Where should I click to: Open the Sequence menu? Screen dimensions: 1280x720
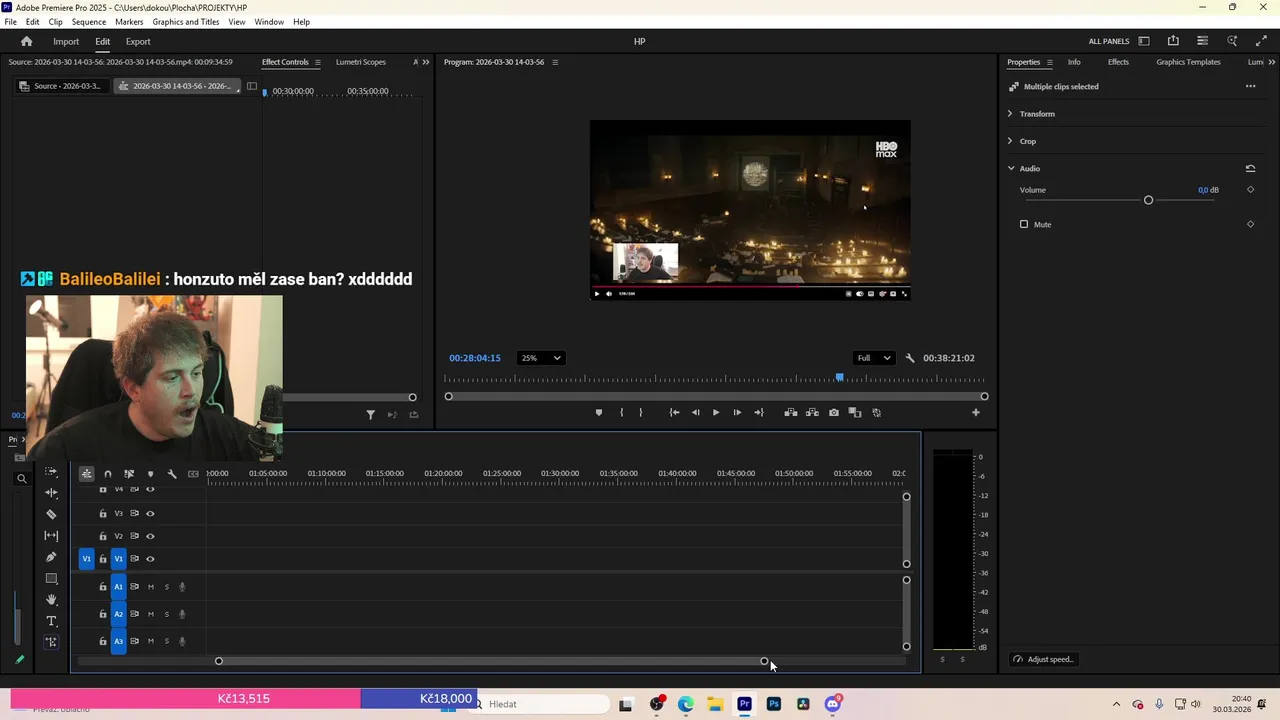89,22
